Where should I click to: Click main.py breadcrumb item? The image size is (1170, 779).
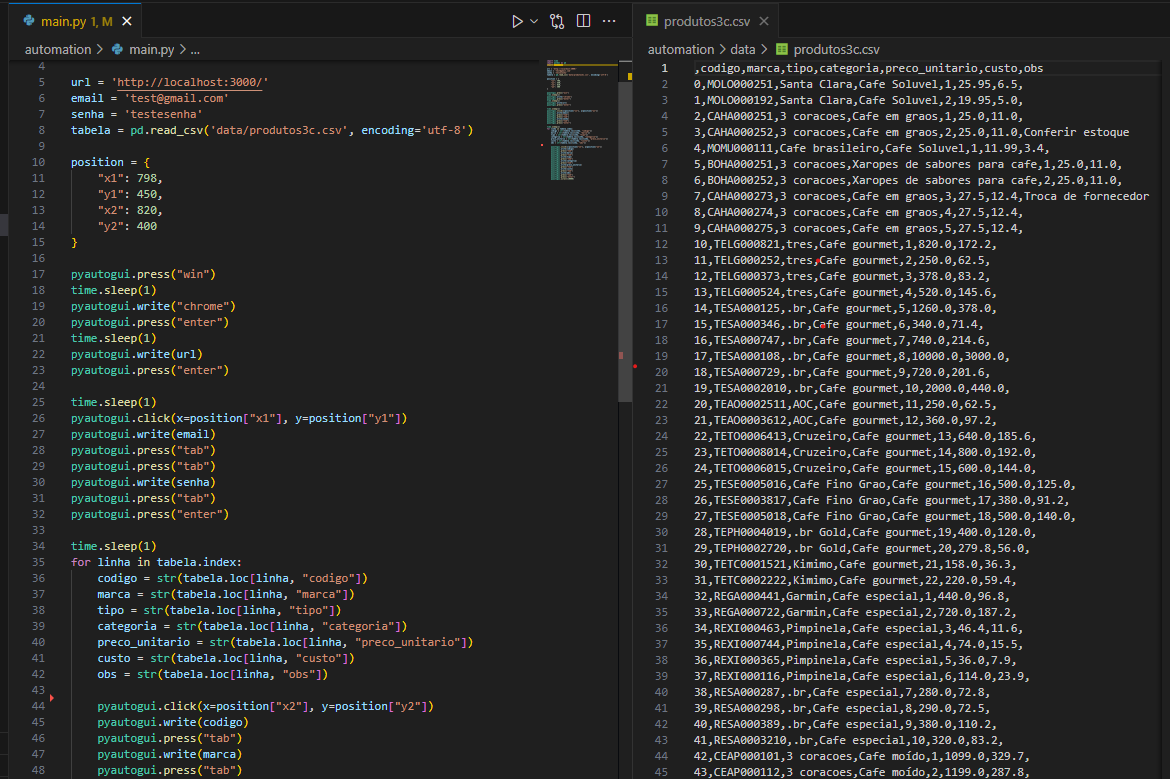click(x=151, y=49)
